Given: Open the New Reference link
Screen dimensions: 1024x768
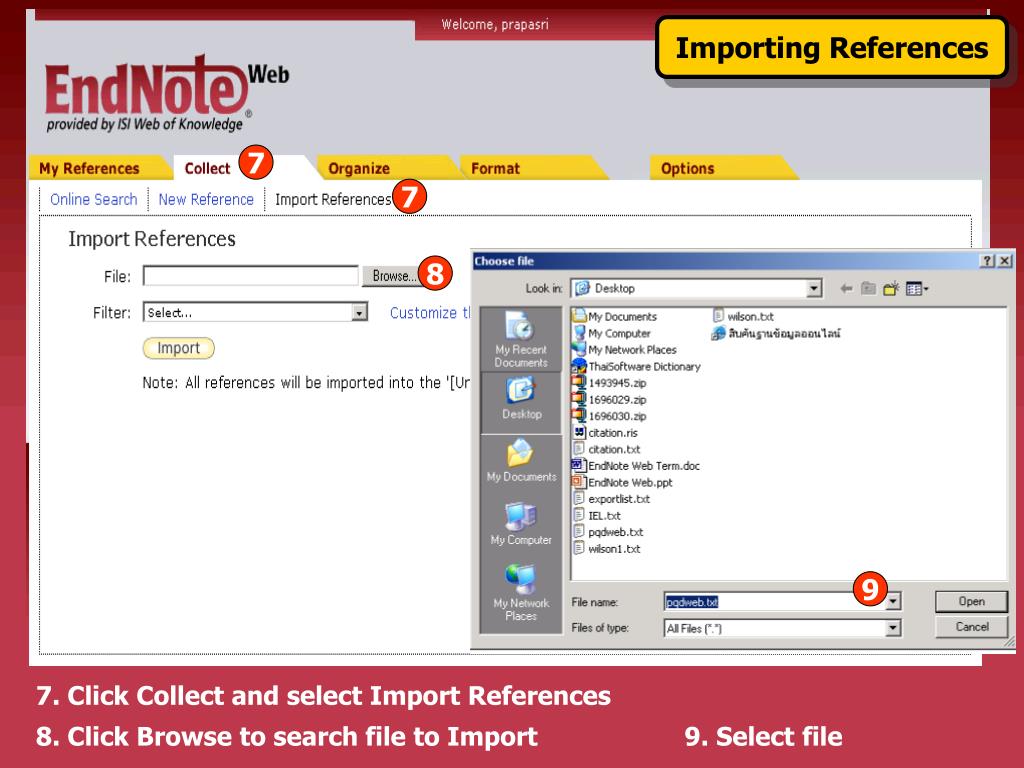Looking at the screenshot, I should point(206,199).
